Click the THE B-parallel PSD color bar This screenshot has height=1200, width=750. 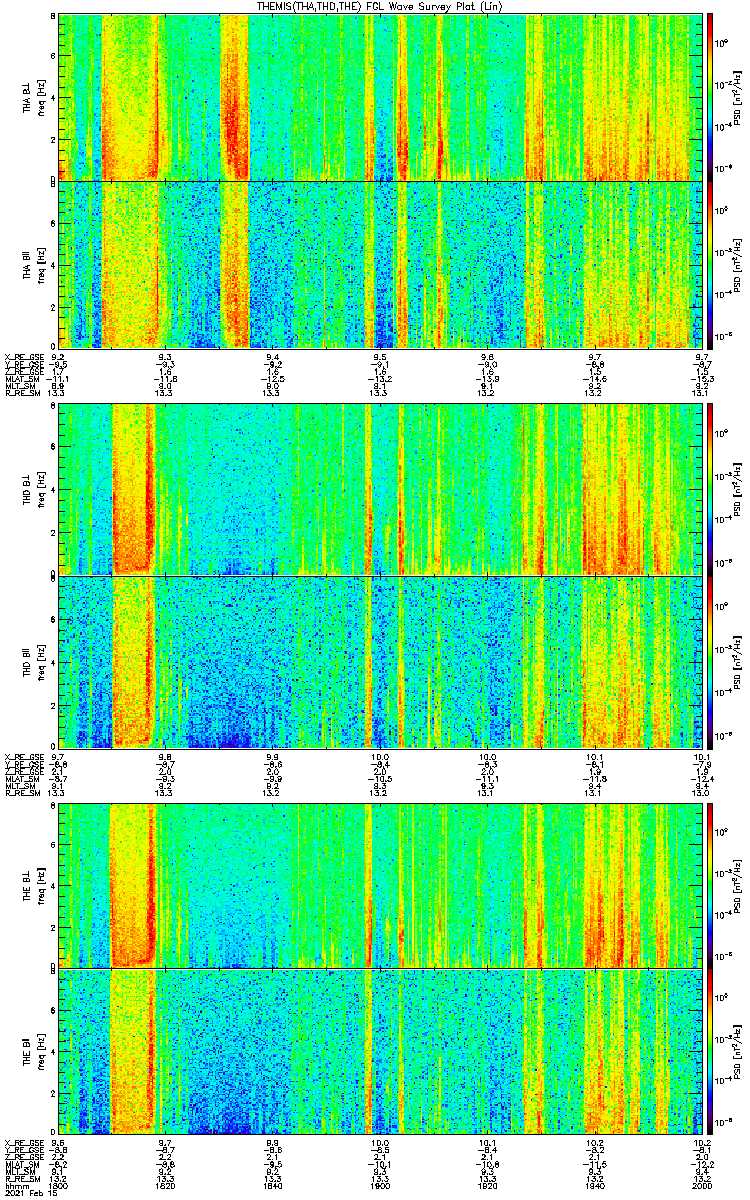(x=709, y=1052)
